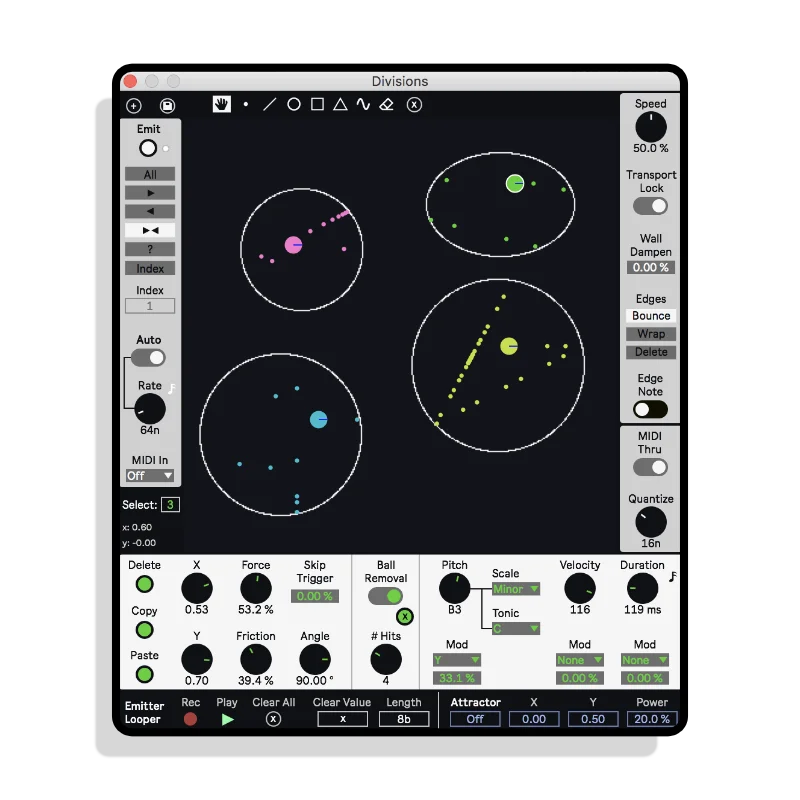Select the eraser tool
This screenshot has width=800, height=800.
pyautogui.click(x=387, y=105)
